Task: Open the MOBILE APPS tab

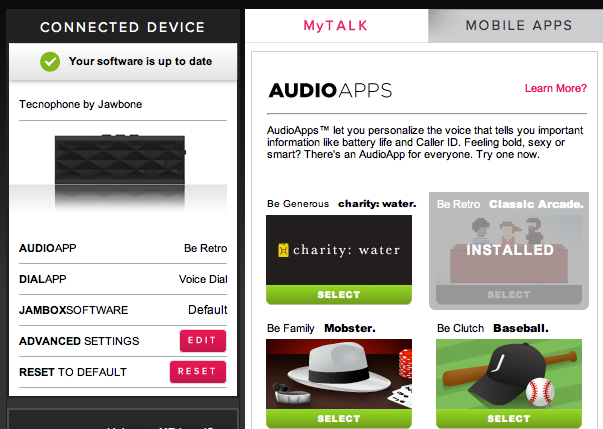Action: pyautogui.click(x=518, y=26)
